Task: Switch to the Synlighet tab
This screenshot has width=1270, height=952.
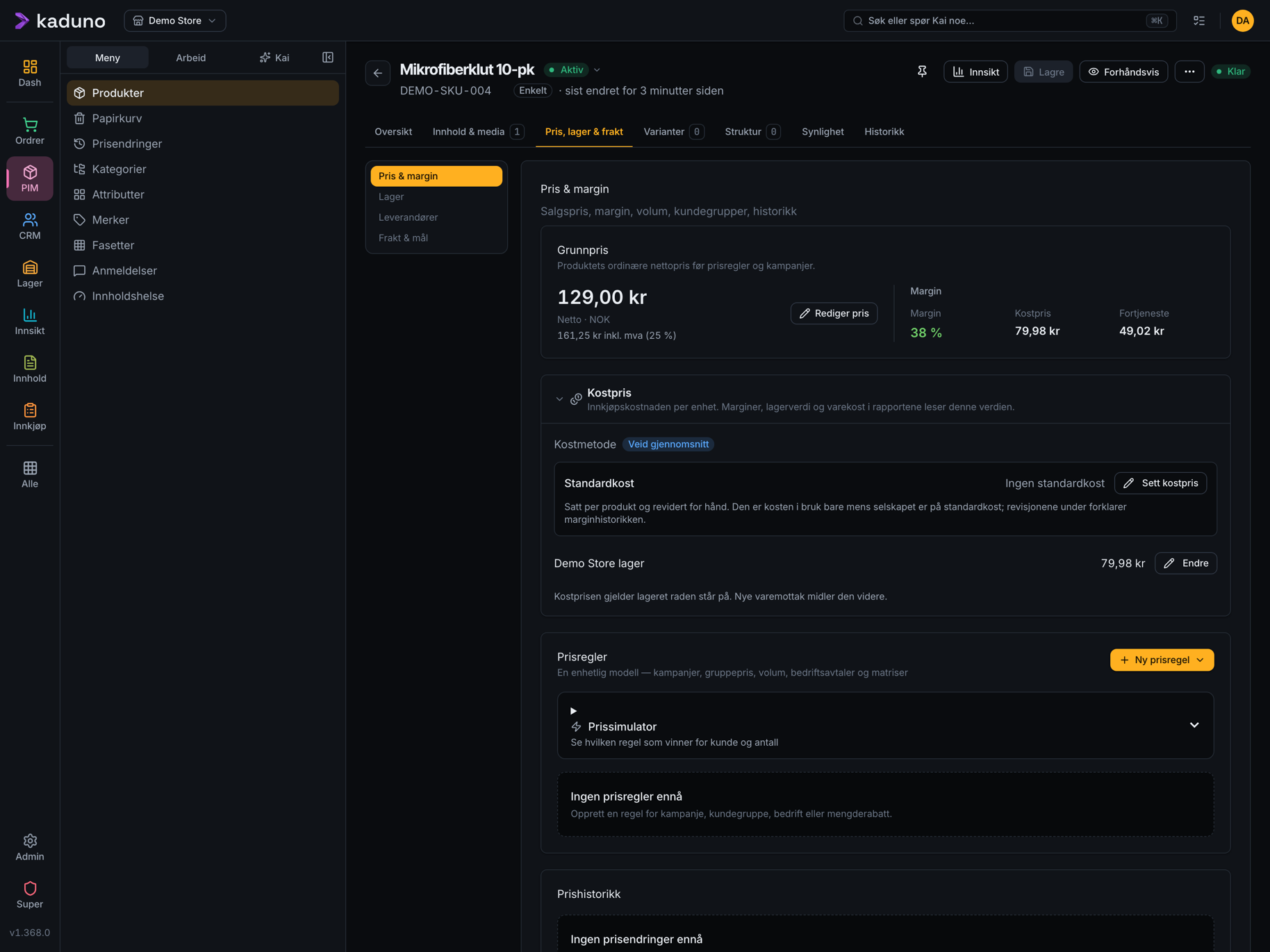Action: point(823,132)
